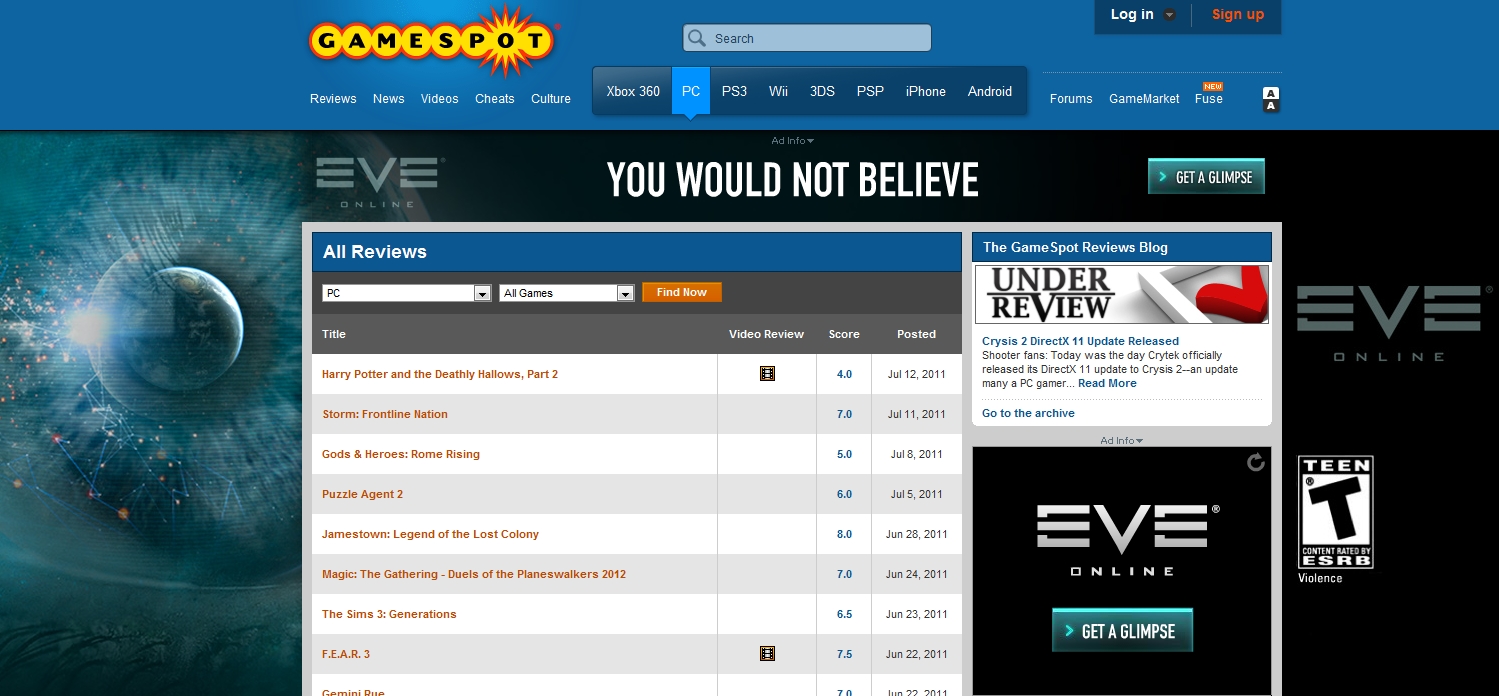Open the F.E.A.R. 3 review title

point(346,654)
